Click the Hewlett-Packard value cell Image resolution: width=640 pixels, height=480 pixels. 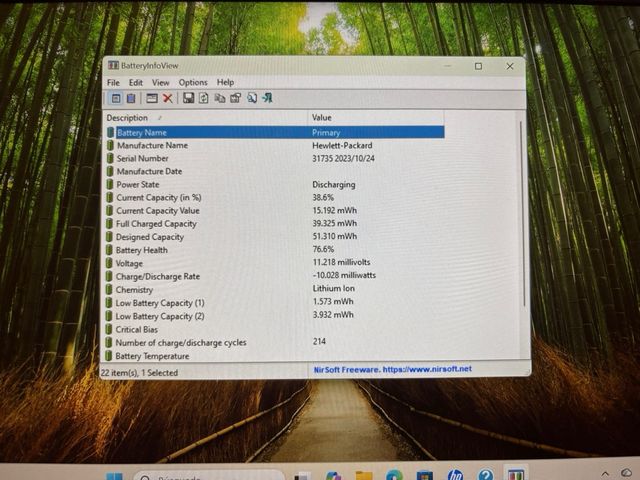(342, 145)
